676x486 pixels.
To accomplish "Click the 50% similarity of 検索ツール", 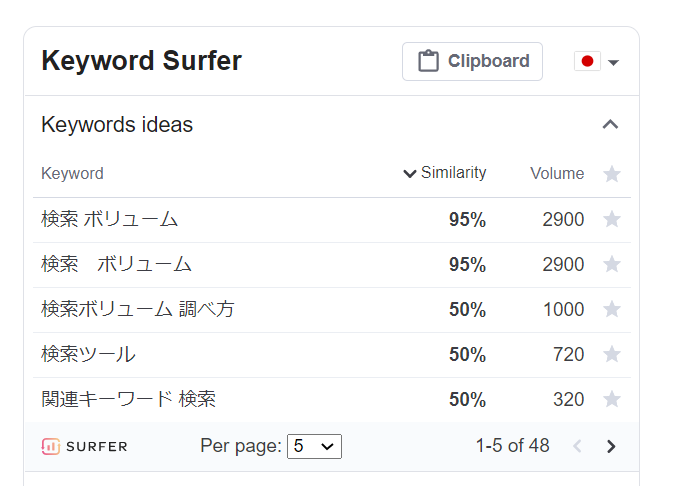I will tap(467, 354).
